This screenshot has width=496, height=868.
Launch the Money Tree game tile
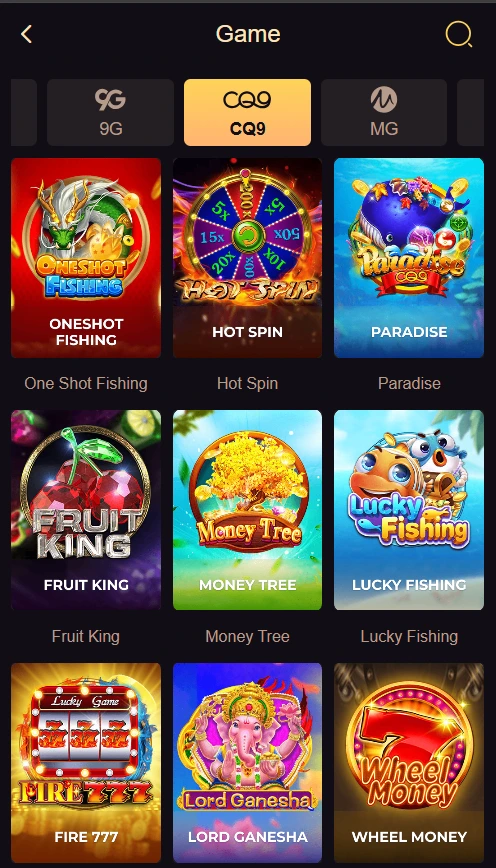coord(247,510)
